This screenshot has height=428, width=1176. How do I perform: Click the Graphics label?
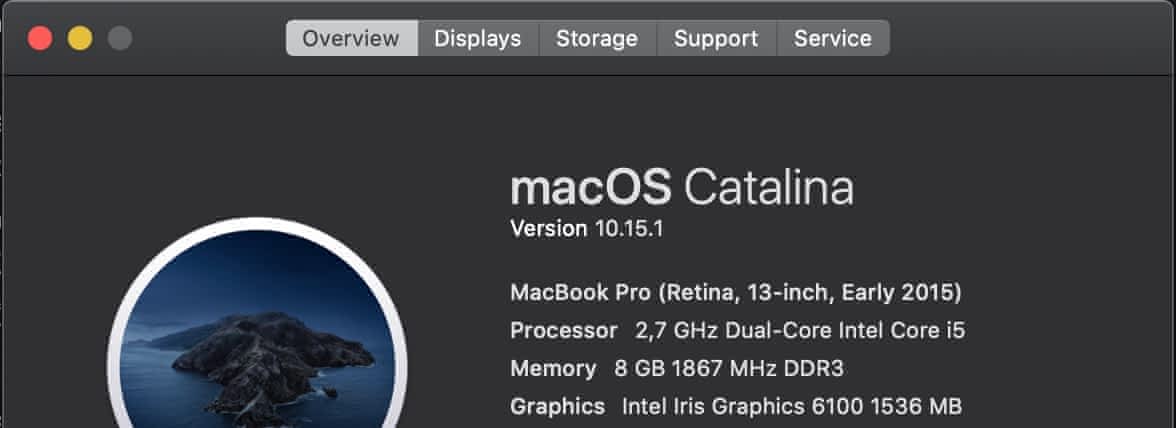pyautogui.click(x=557, y=407)
